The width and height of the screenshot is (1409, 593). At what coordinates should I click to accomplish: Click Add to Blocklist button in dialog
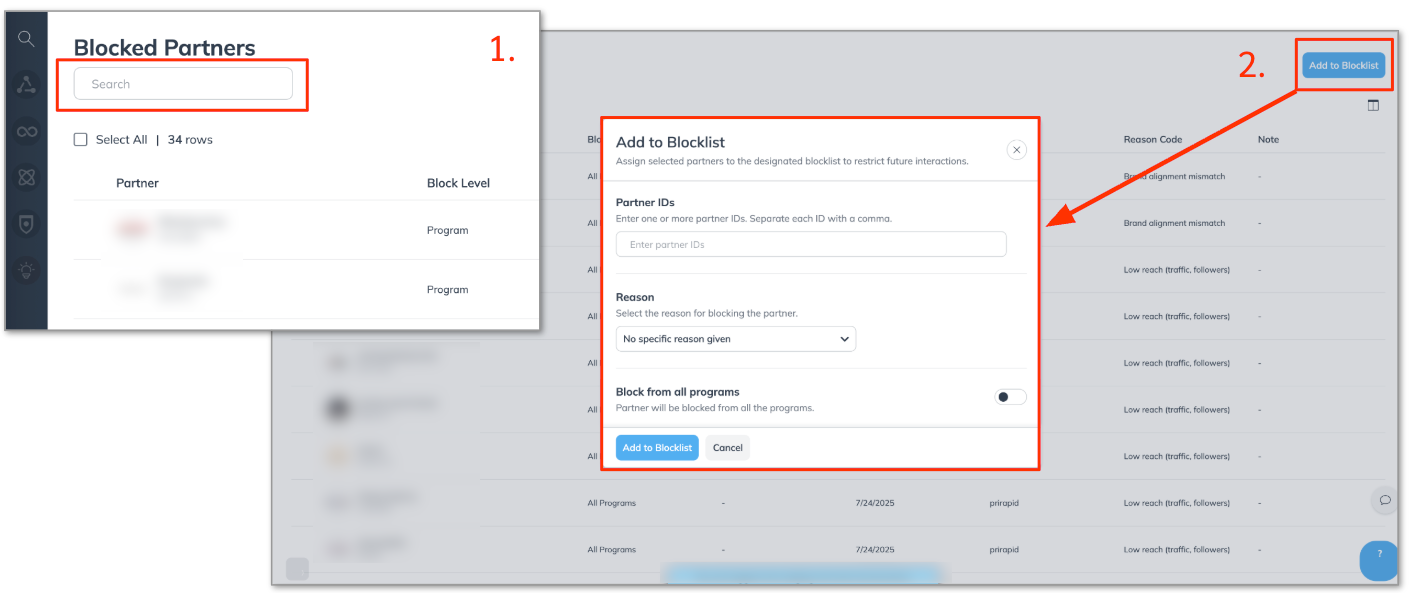(657, 448)
